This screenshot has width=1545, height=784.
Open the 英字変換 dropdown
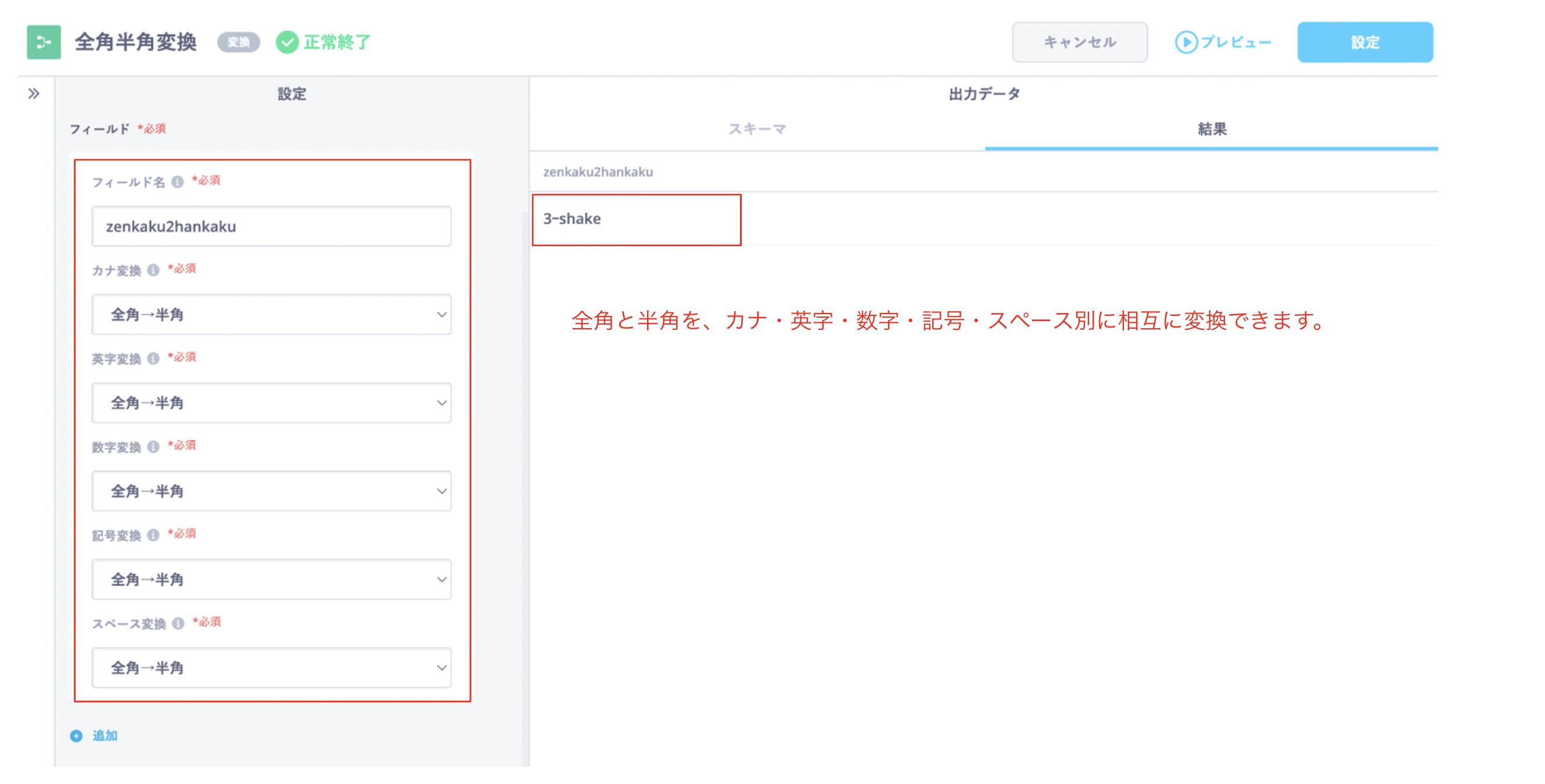point(271,402)
